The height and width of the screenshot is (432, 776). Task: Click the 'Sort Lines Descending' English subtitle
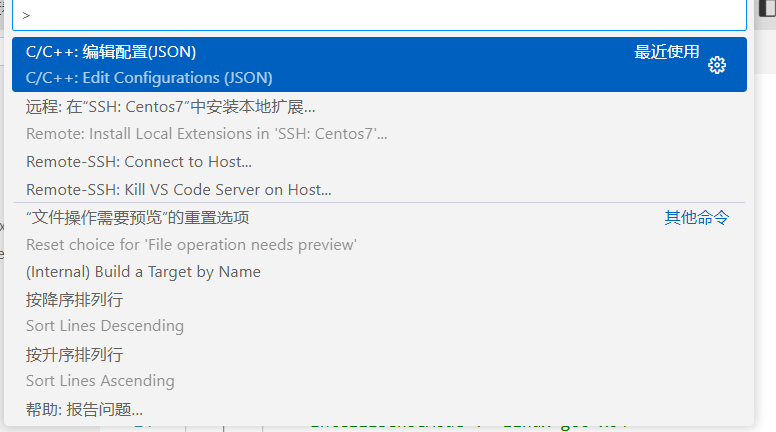point(105,326)
